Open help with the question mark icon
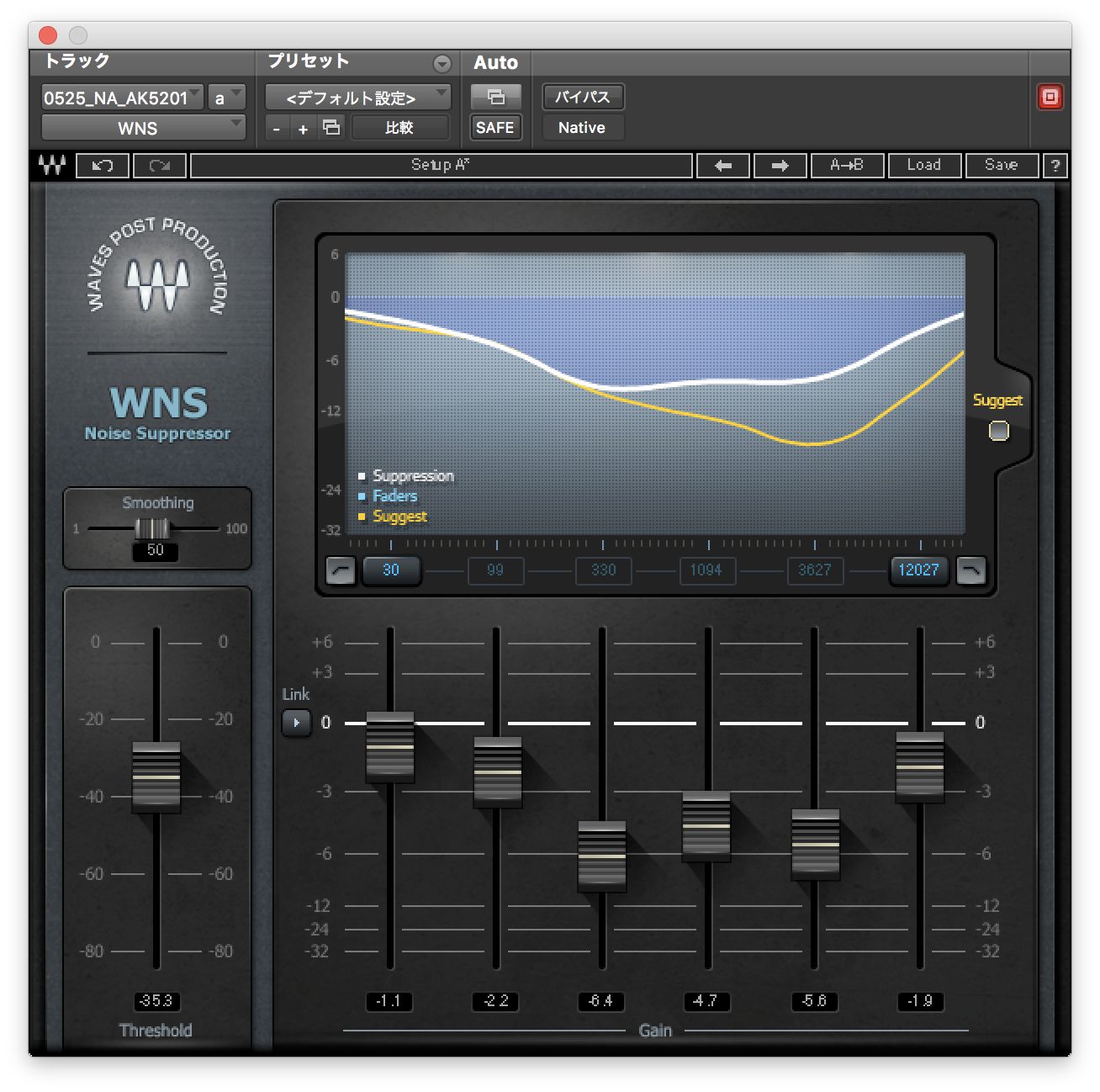 click(1055, 166)
